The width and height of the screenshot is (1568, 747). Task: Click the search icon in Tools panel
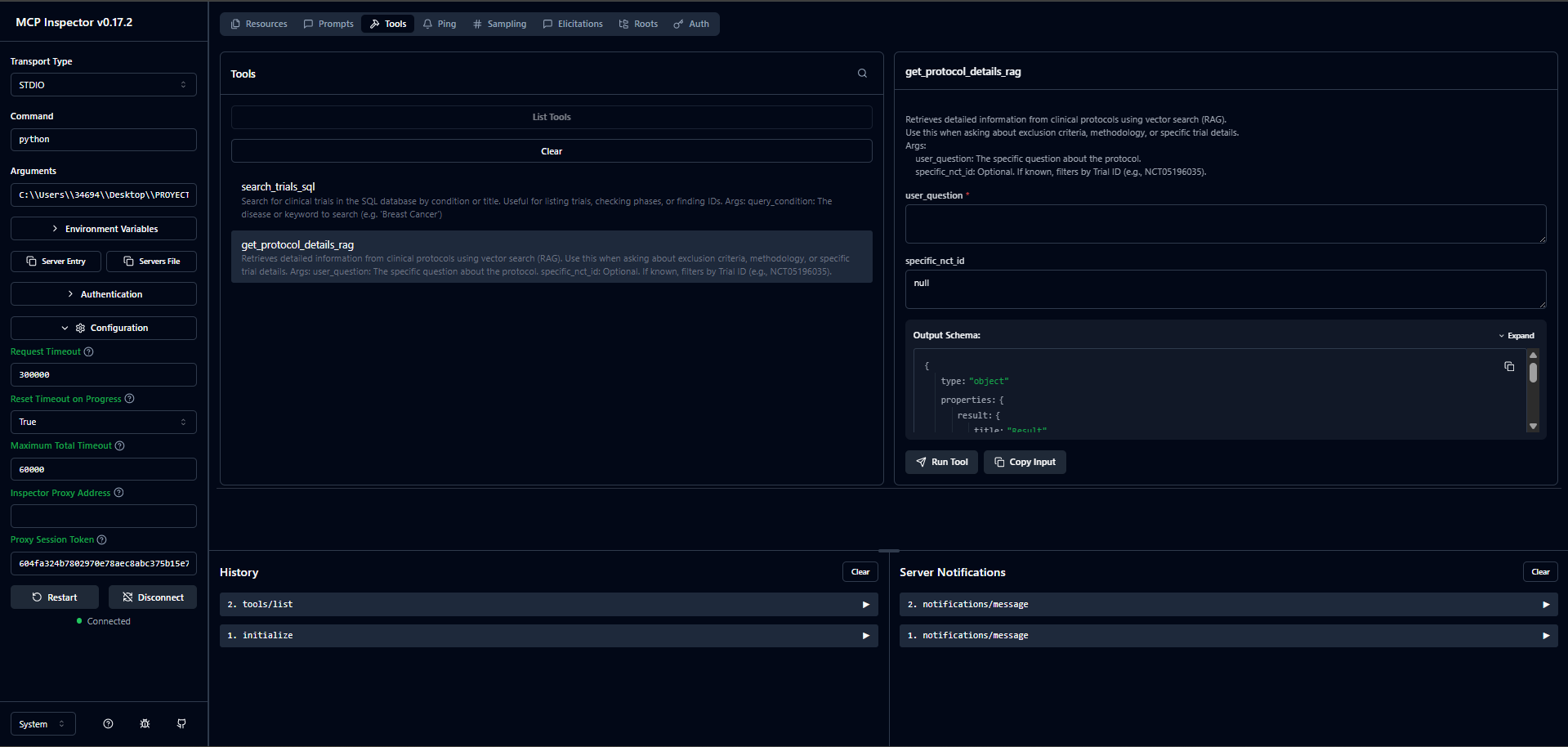pos(862,74)
